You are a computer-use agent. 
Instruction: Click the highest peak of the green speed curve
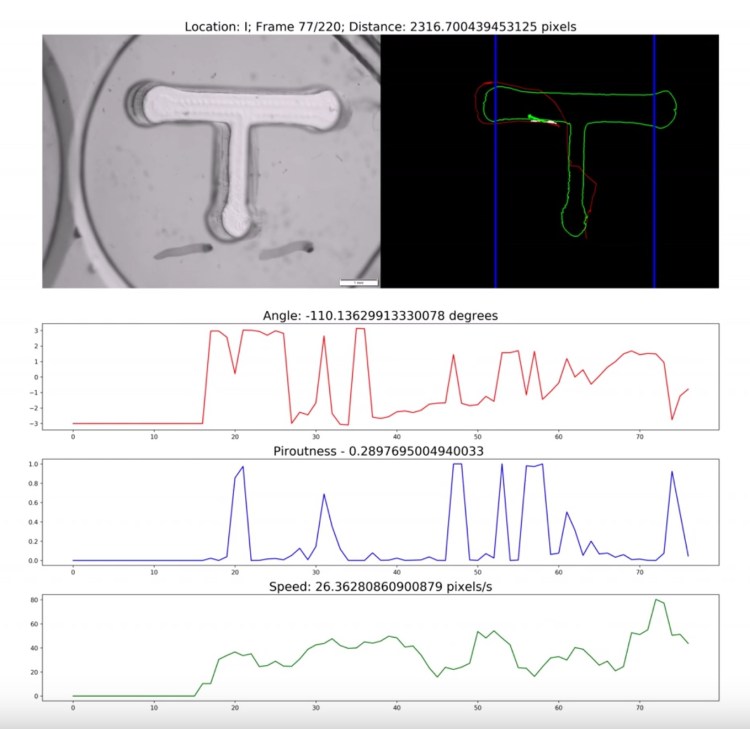[x=656, y=600]
